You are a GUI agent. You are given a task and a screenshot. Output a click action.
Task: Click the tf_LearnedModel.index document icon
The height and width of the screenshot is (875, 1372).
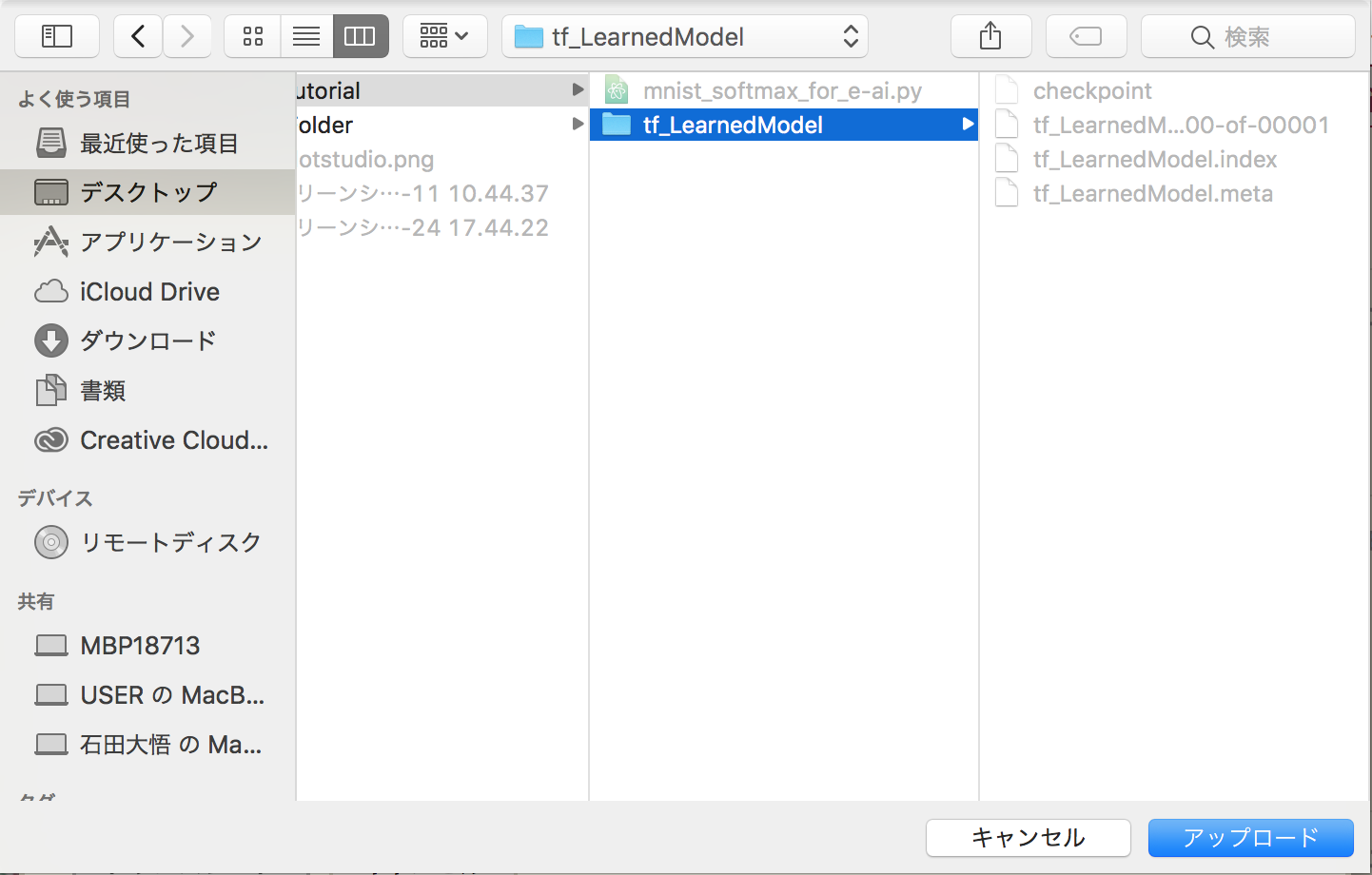click(x=1007, y=159)
